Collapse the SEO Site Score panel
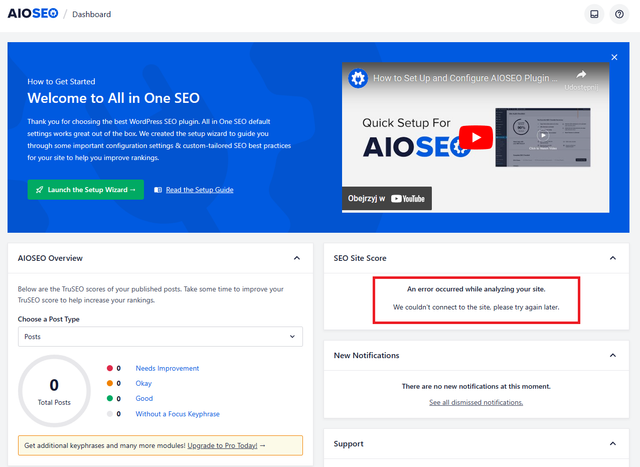This screenshot has height=467, width=640. (613, 258)
